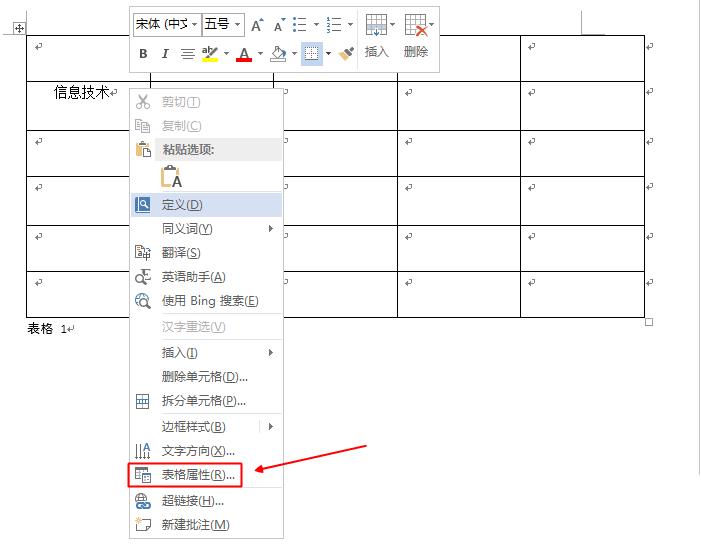This screenshot has width=701, height=556.
Task: Click the table resize handle at bottom right
Action: (x=649, y=322)
